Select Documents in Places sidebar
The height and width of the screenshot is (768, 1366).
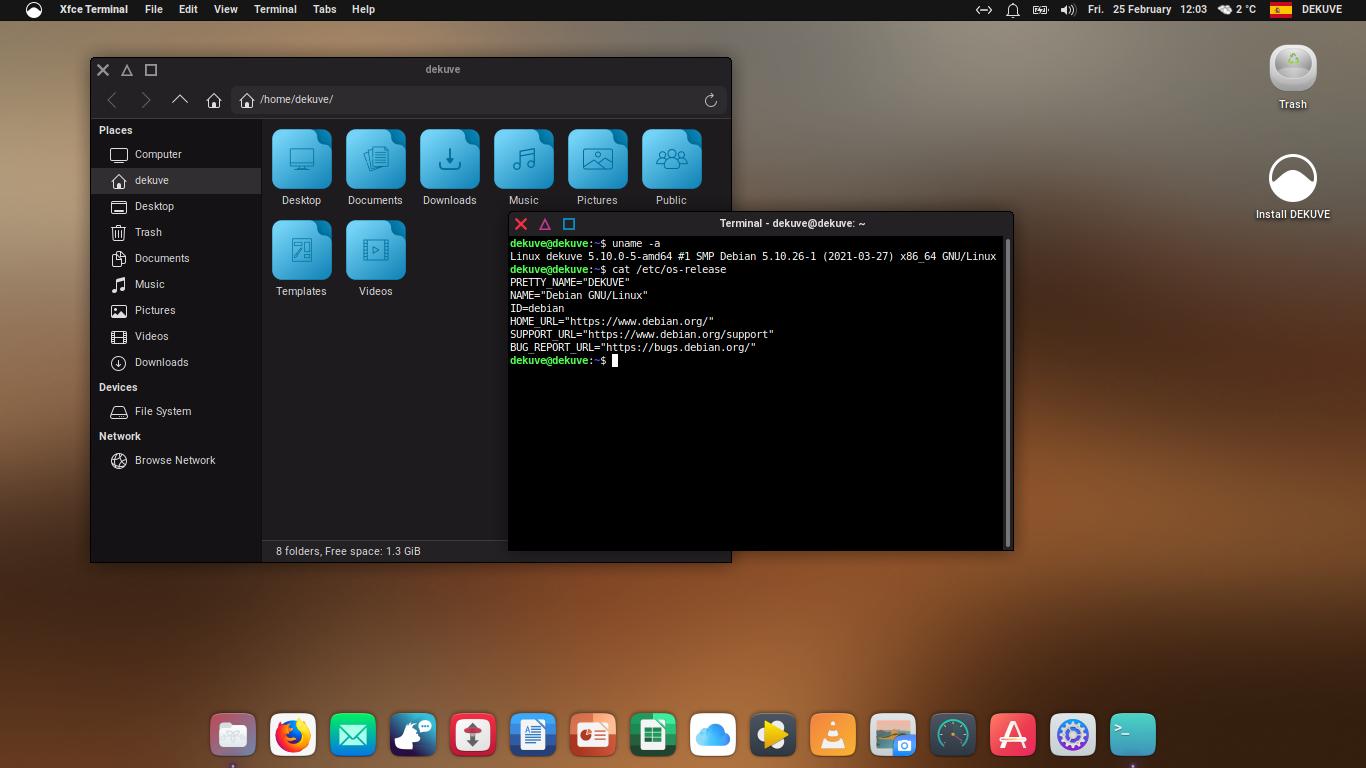pyautogui.click(x=176, y=258)
